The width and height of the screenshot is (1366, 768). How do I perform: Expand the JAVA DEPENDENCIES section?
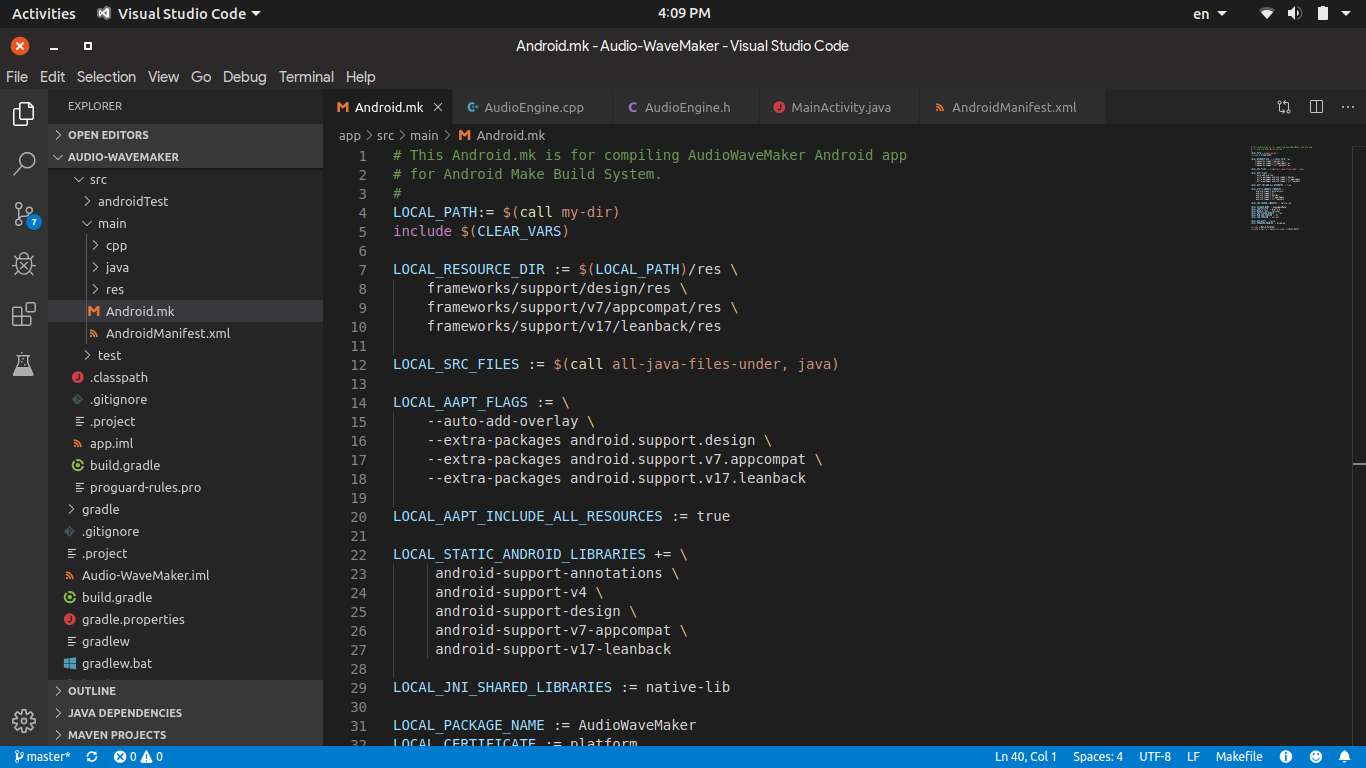(x=185, y=713)
